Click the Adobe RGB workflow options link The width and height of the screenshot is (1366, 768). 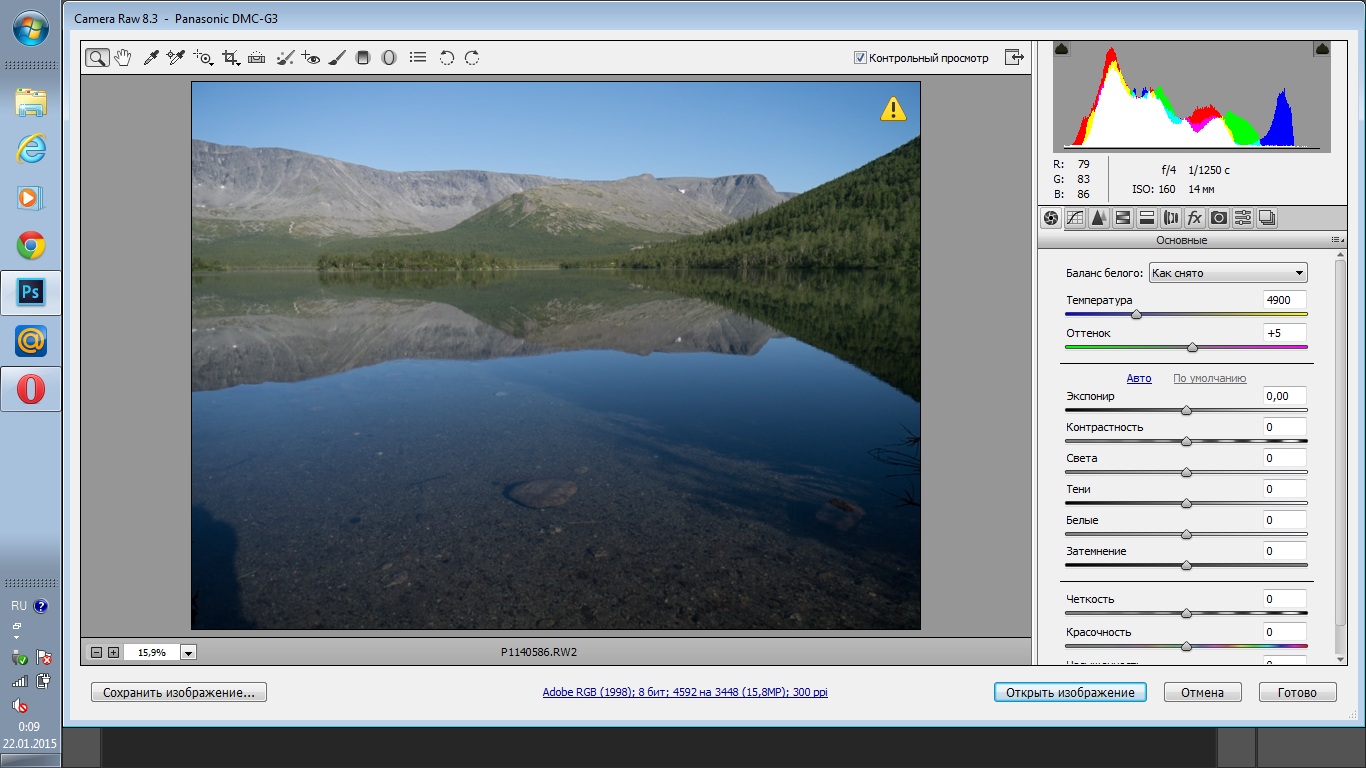[685, 692]
